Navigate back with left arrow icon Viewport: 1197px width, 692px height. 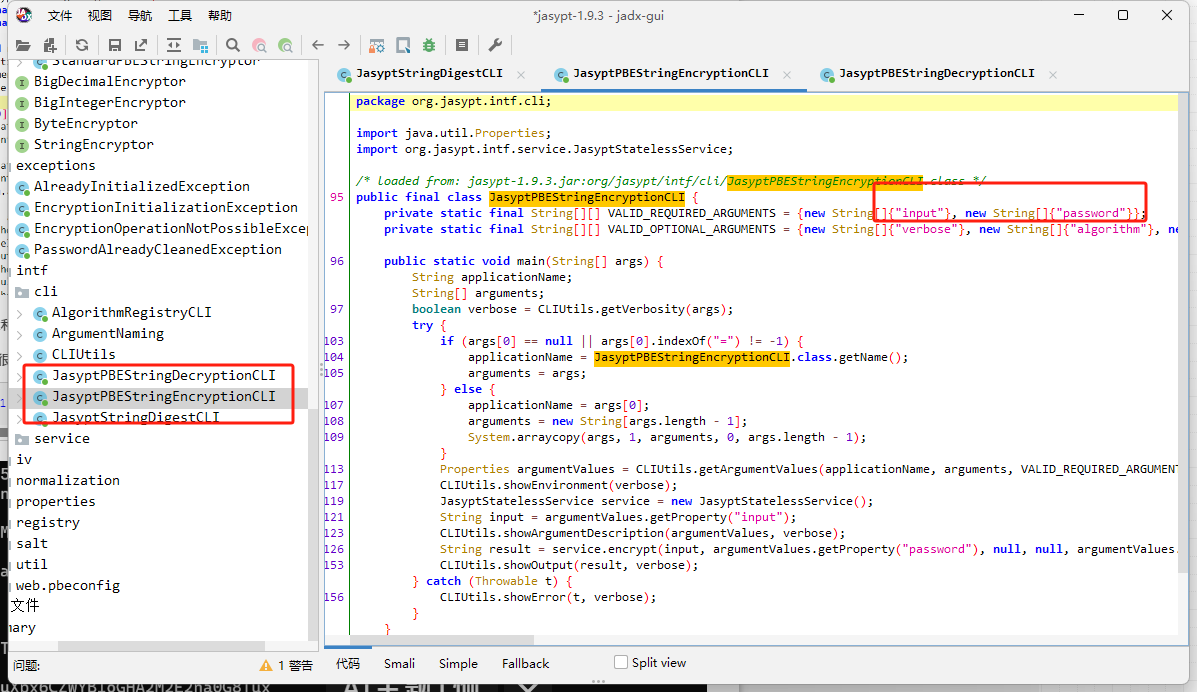(x=318, y=45)
